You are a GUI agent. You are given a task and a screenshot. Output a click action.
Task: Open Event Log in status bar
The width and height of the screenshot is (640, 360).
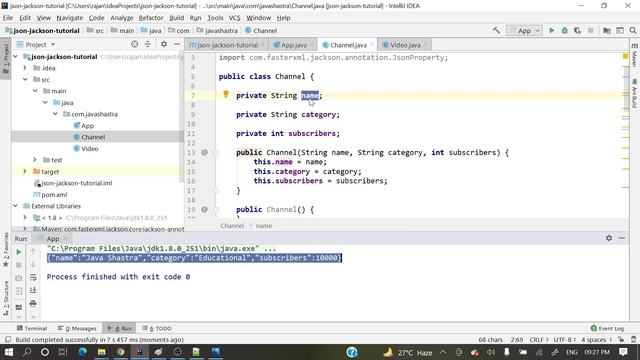[x=607, y=328]
